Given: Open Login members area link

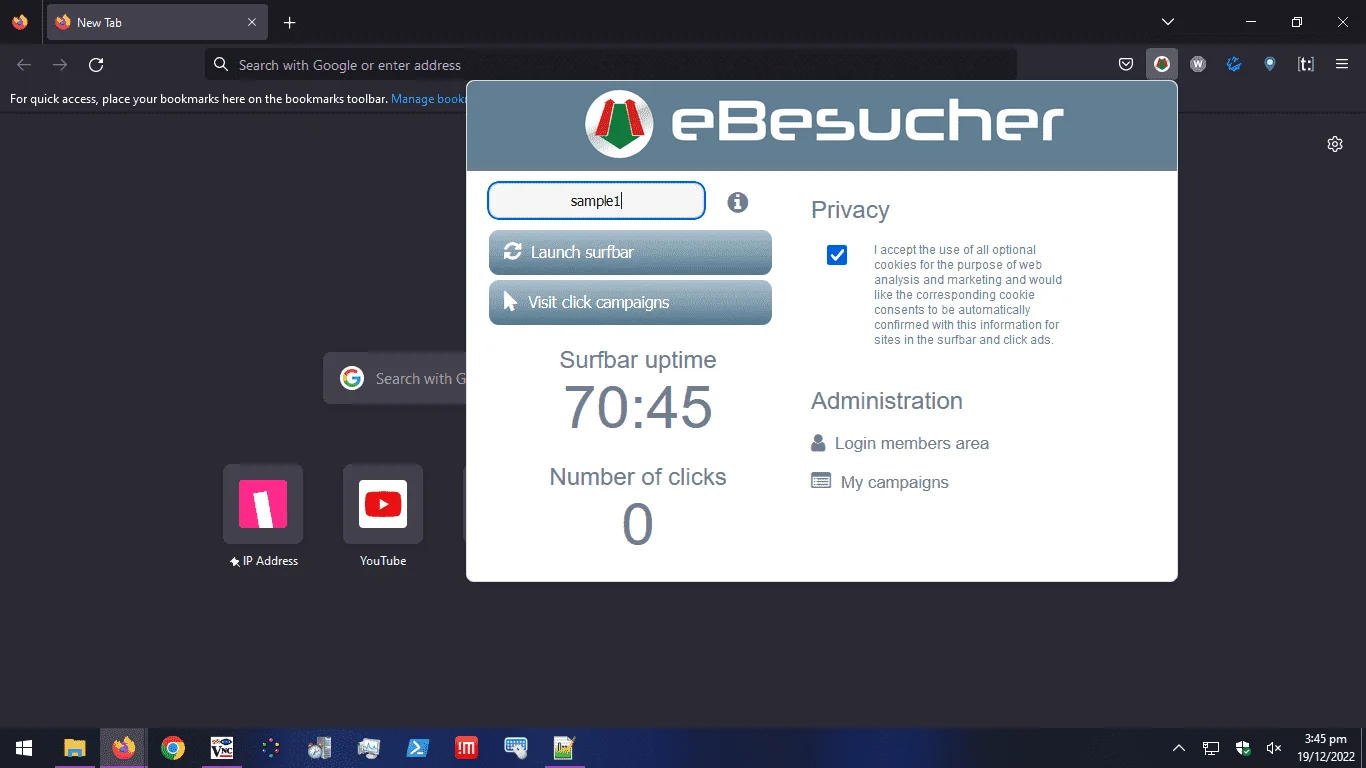Looking at the screenshot, I should 900,443.
